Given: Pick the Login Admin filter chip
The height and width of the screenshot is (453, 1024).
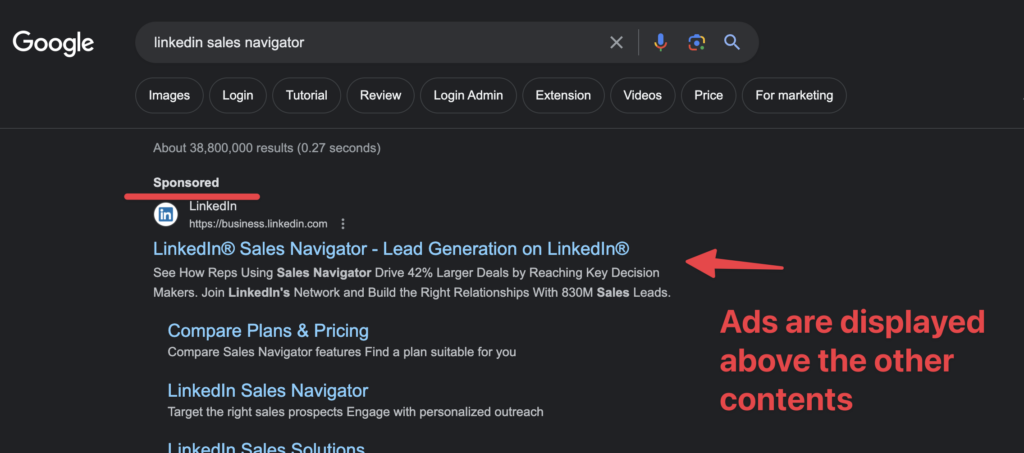Looking at the screenshot, I should coord(468,95).
